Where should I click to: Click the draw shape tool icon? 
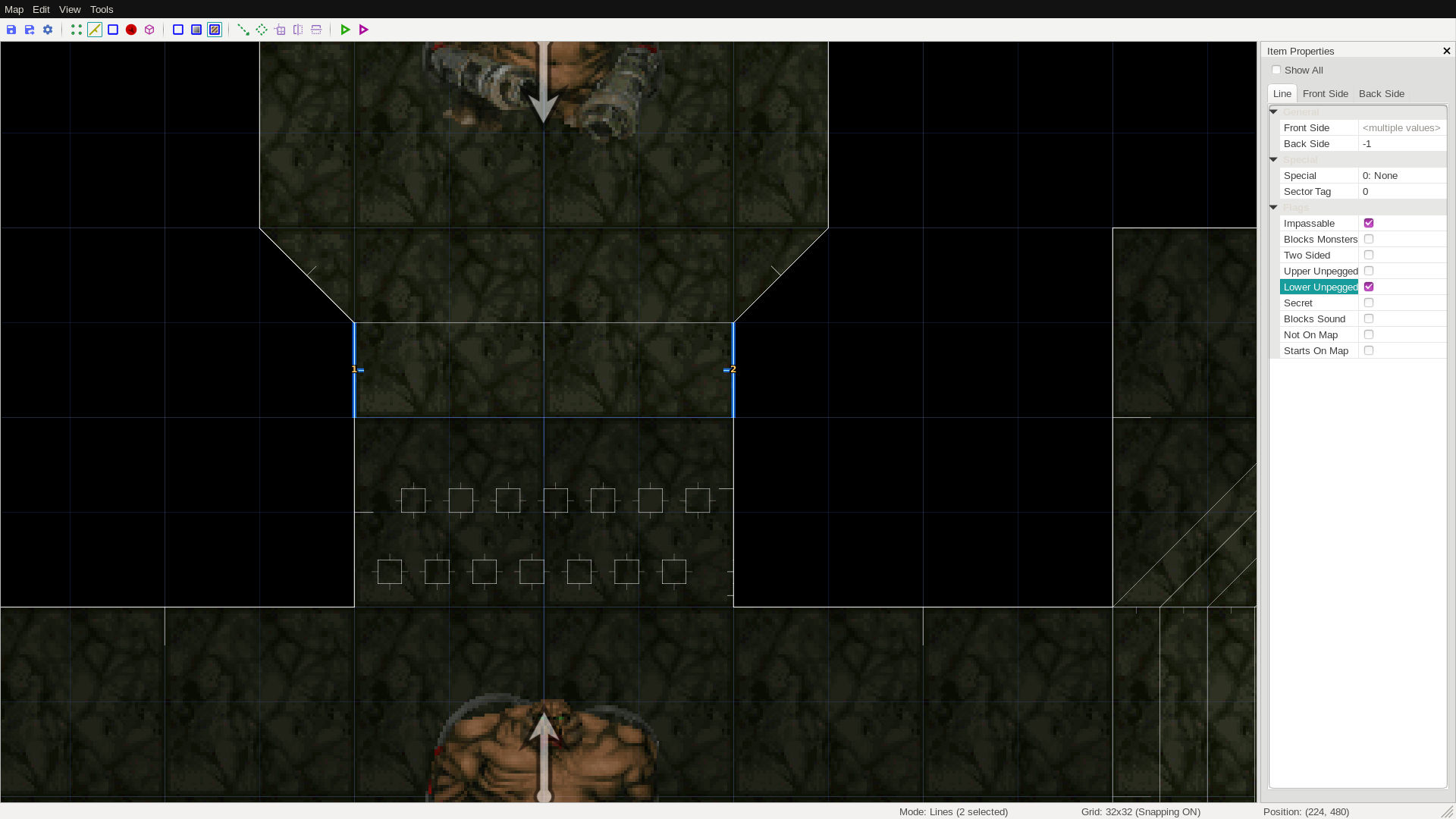coord(262,30)
